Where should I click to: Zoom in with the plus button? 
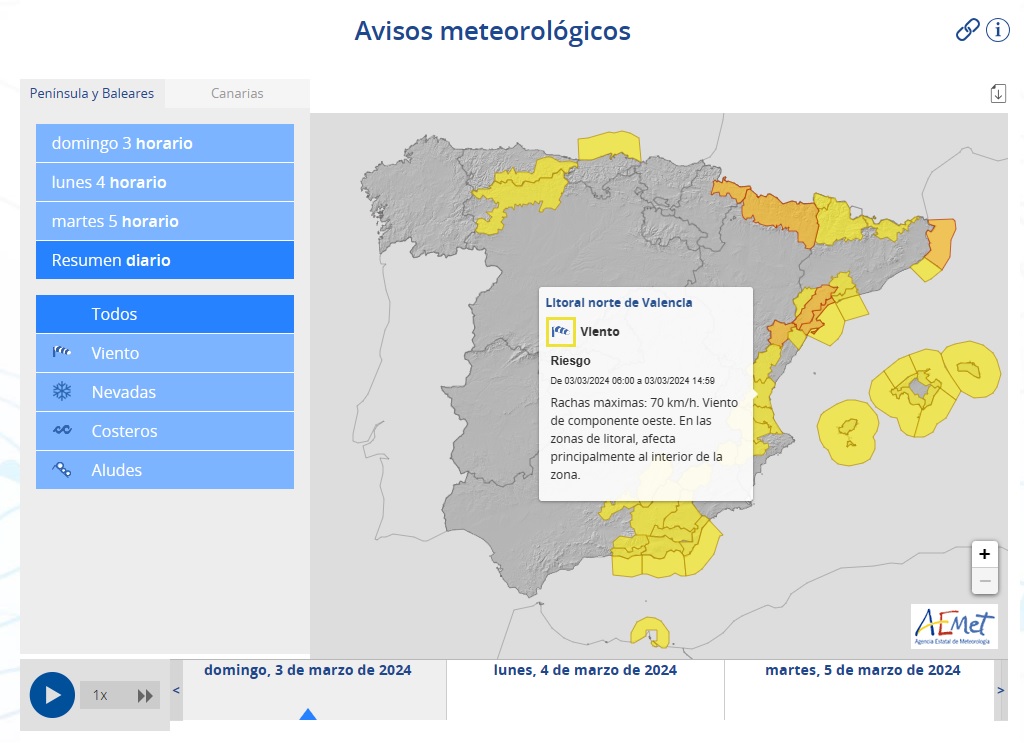pos(984,554)
